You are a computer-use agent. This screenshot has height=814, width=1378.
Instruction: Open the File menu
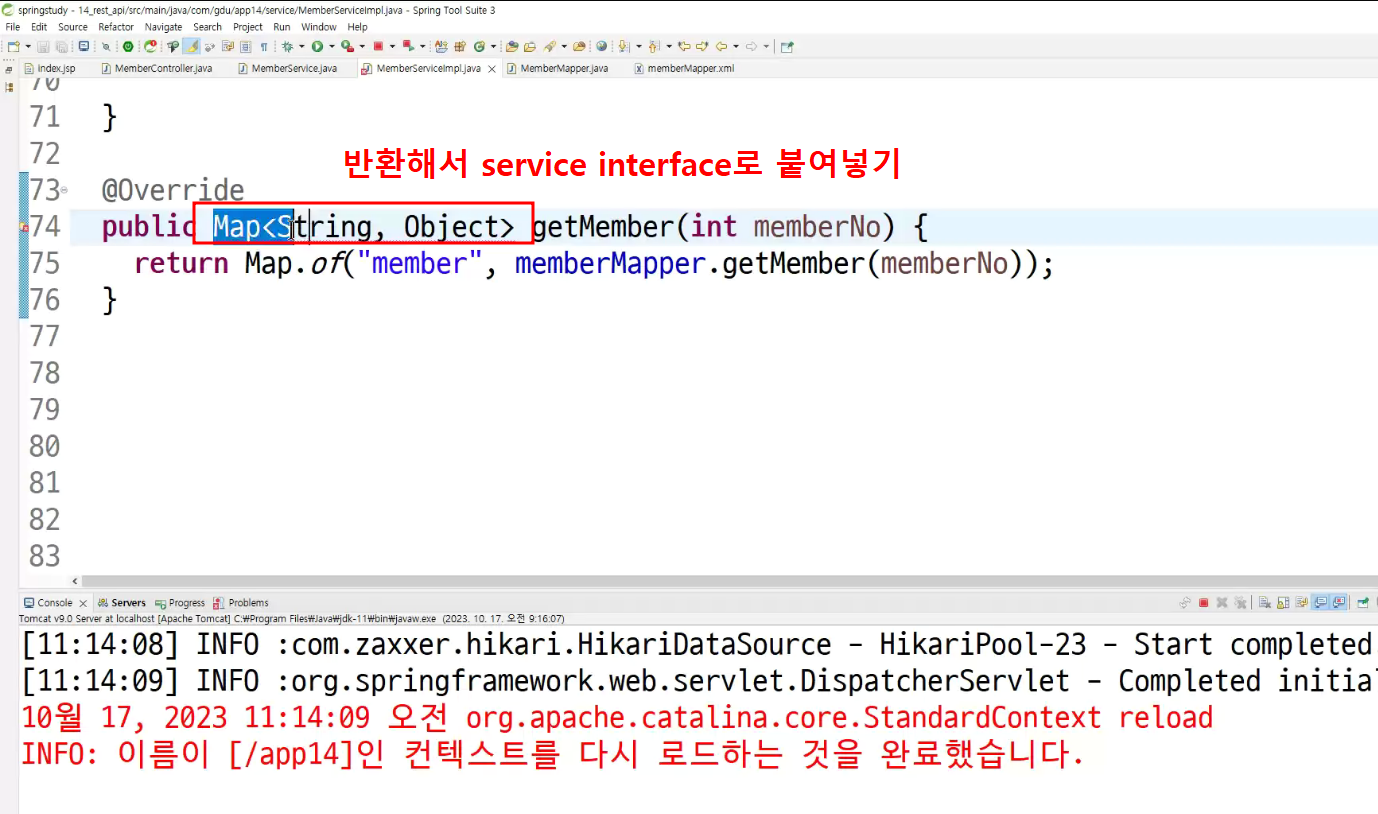pyautogui.click(x=12, y=27)
